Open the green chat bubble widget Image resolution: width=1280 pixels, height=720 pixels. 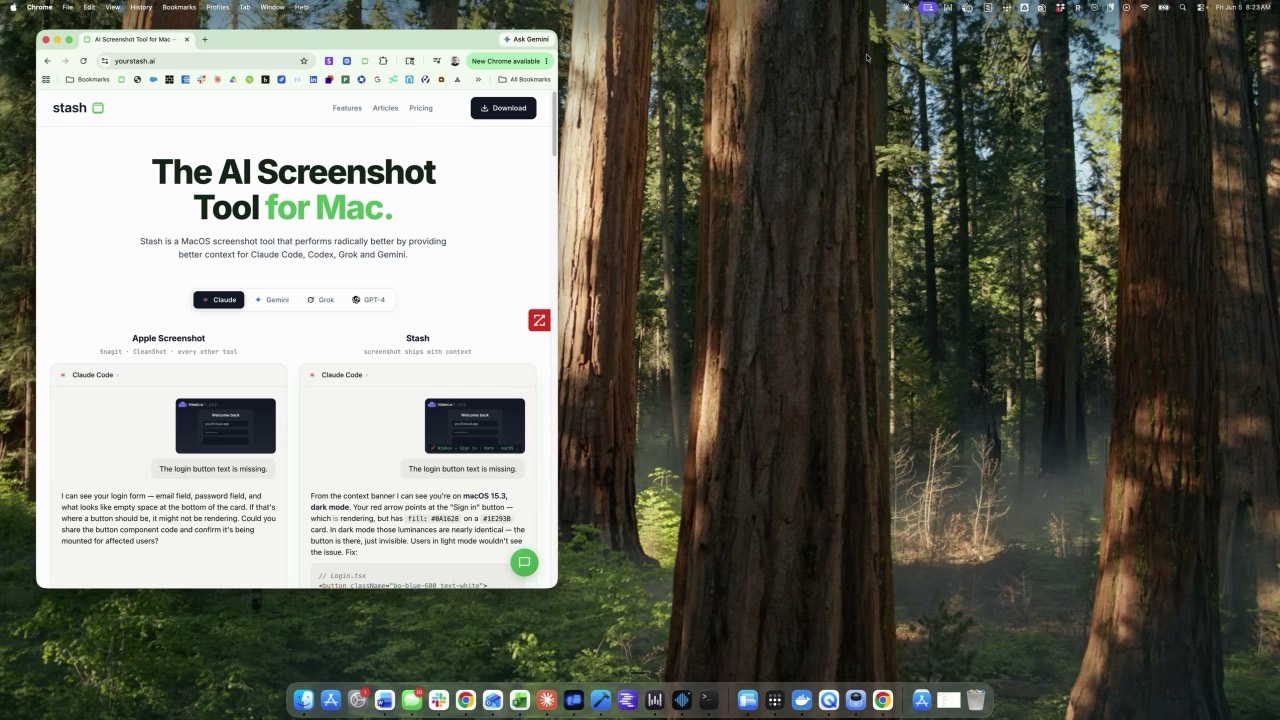click(x=524, y=562)
